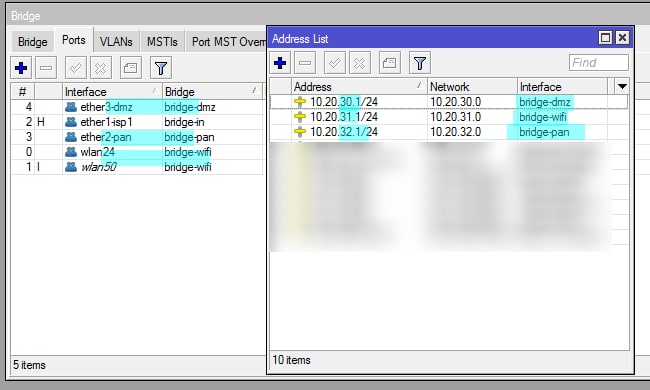Switch to the Ports tab
The image size is (650, 390).
click(x=74, y=40)
